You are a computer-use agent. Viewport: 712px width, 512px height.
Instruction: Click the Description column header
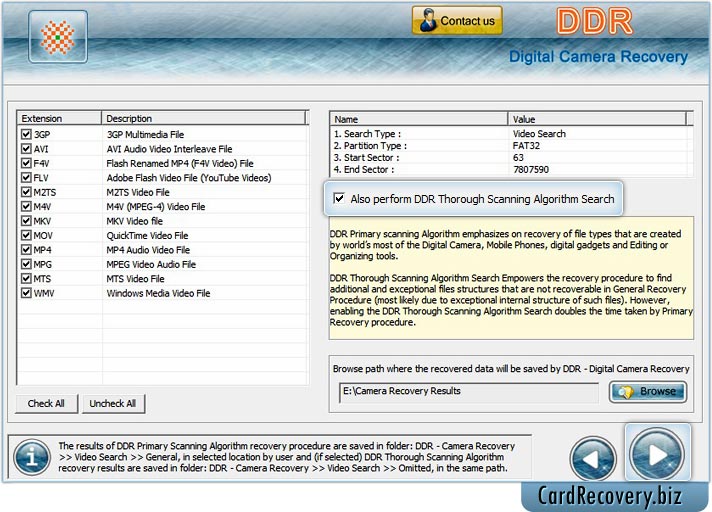(x=204, y=118)
